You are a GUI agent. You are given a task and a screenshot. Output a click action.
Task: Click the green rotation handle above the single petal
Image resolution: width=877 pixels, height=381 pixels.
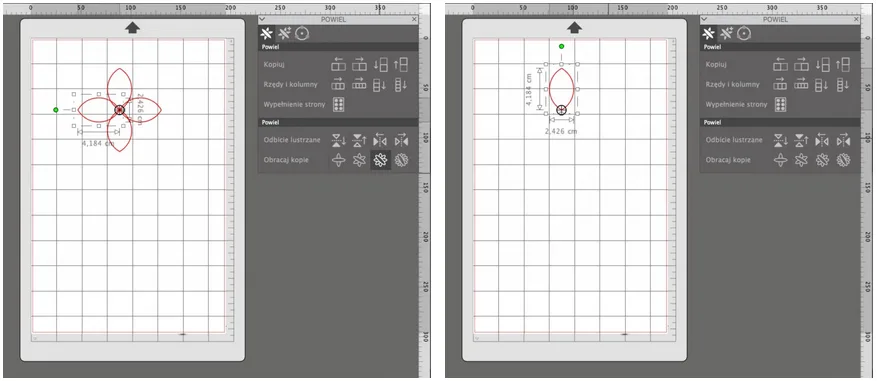tap(562, 46)
